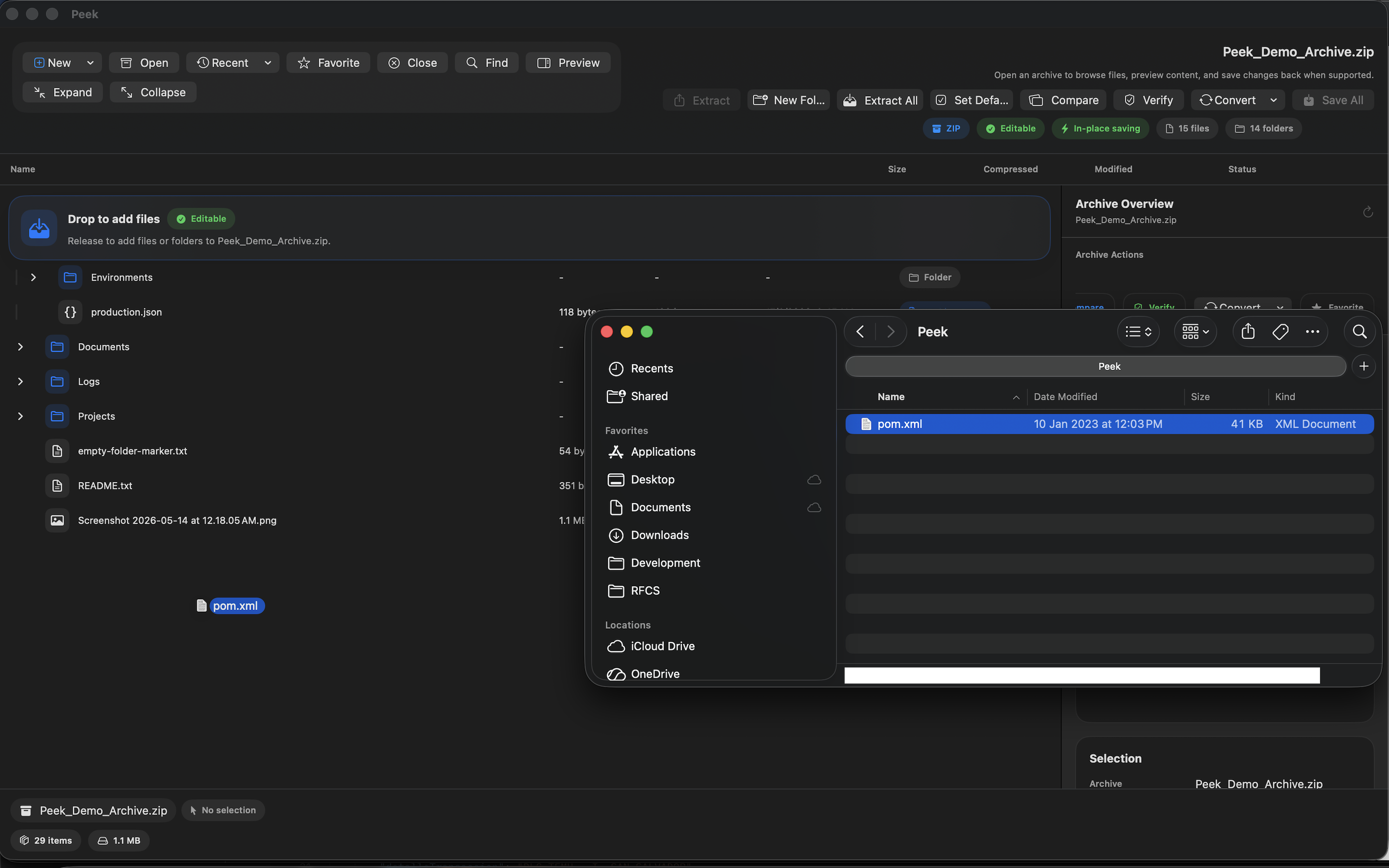Click Expand all tree button
Screen dimensions: 1389x868
[x=63, y=92]
